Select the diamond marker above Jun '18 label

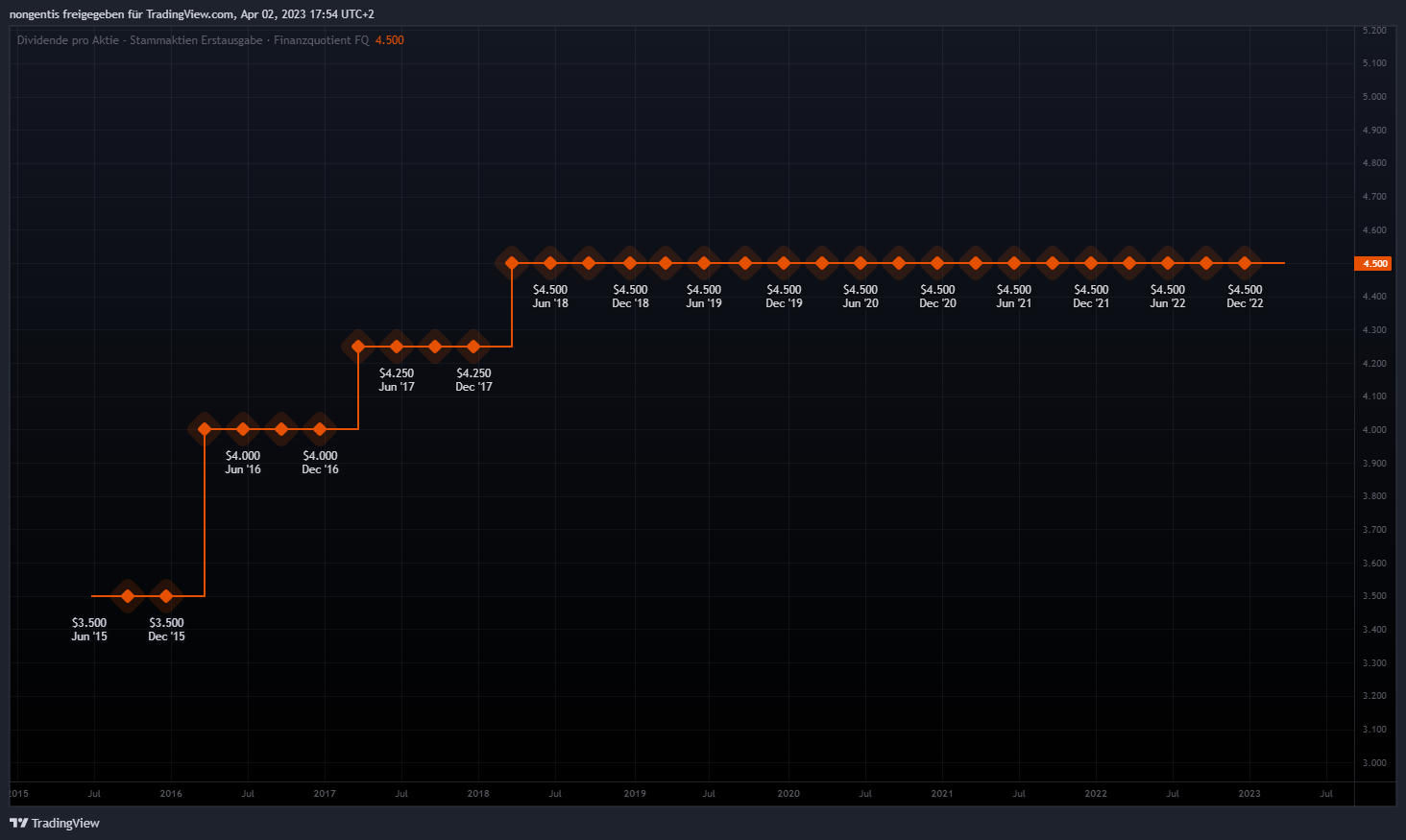pyautogui.click(x=550, y=263)
